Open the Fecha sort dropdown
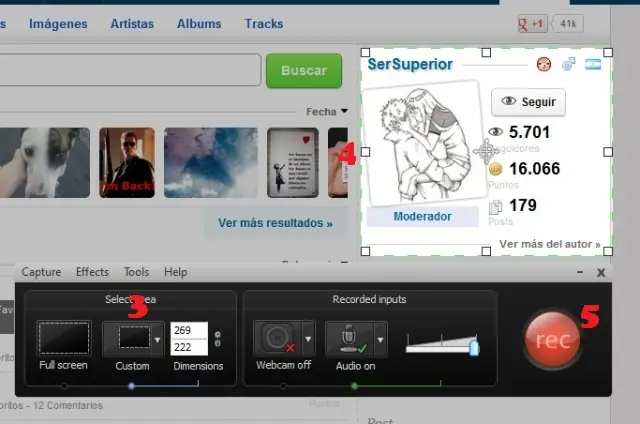This screenshot has height=424, width=640. coord(327,111)
